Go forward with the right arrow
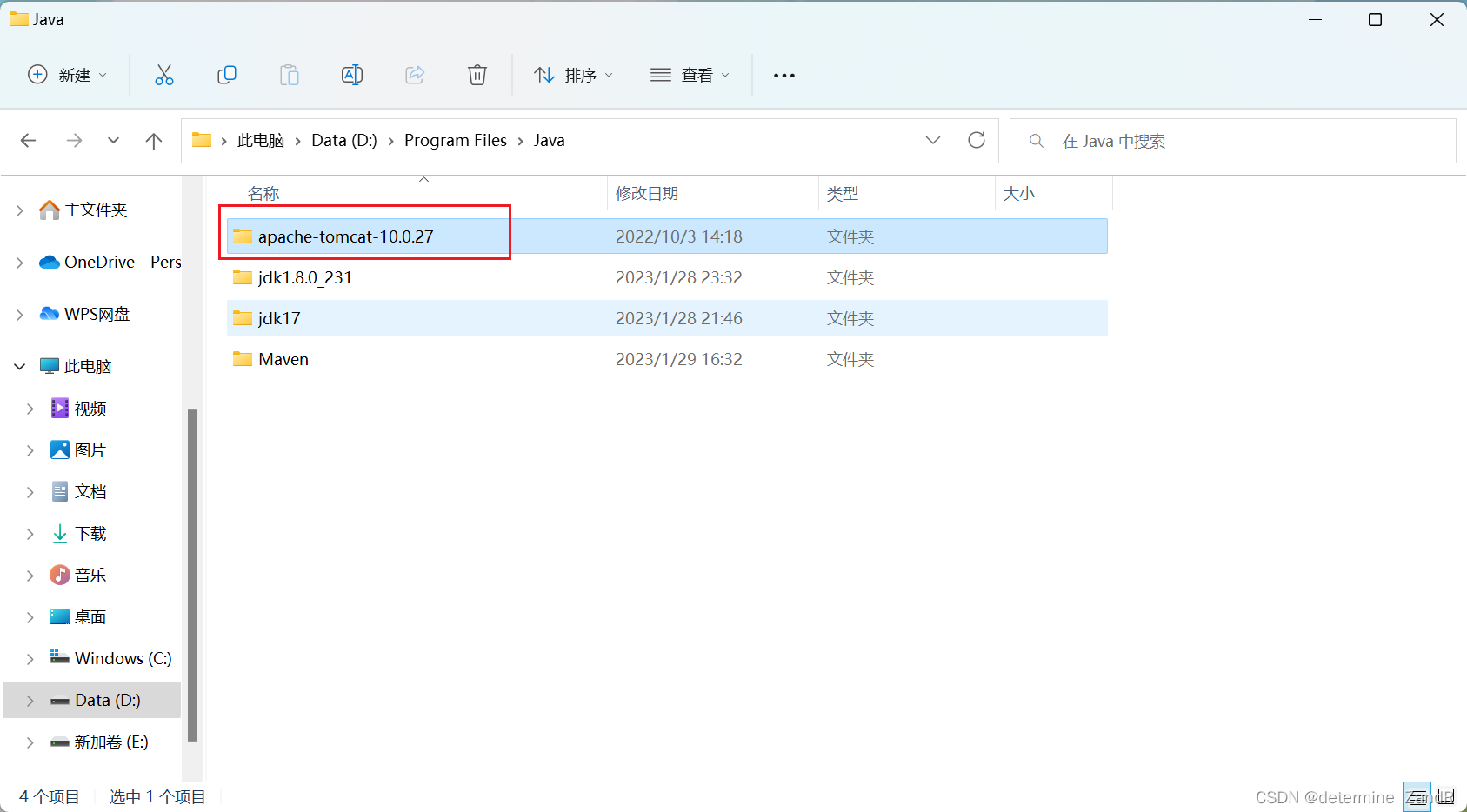Image resolution: width=1467 pixels, height=812 pixels. pos(75,141)
